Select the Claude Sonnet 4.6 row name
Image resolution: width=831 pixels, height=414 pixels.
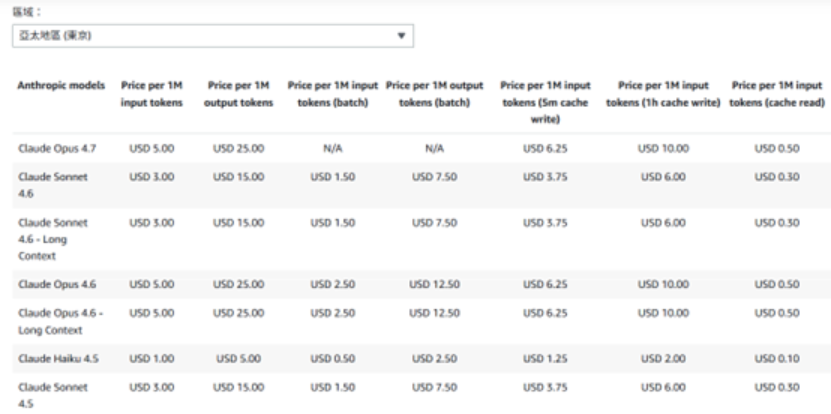(x=53, y=185)
